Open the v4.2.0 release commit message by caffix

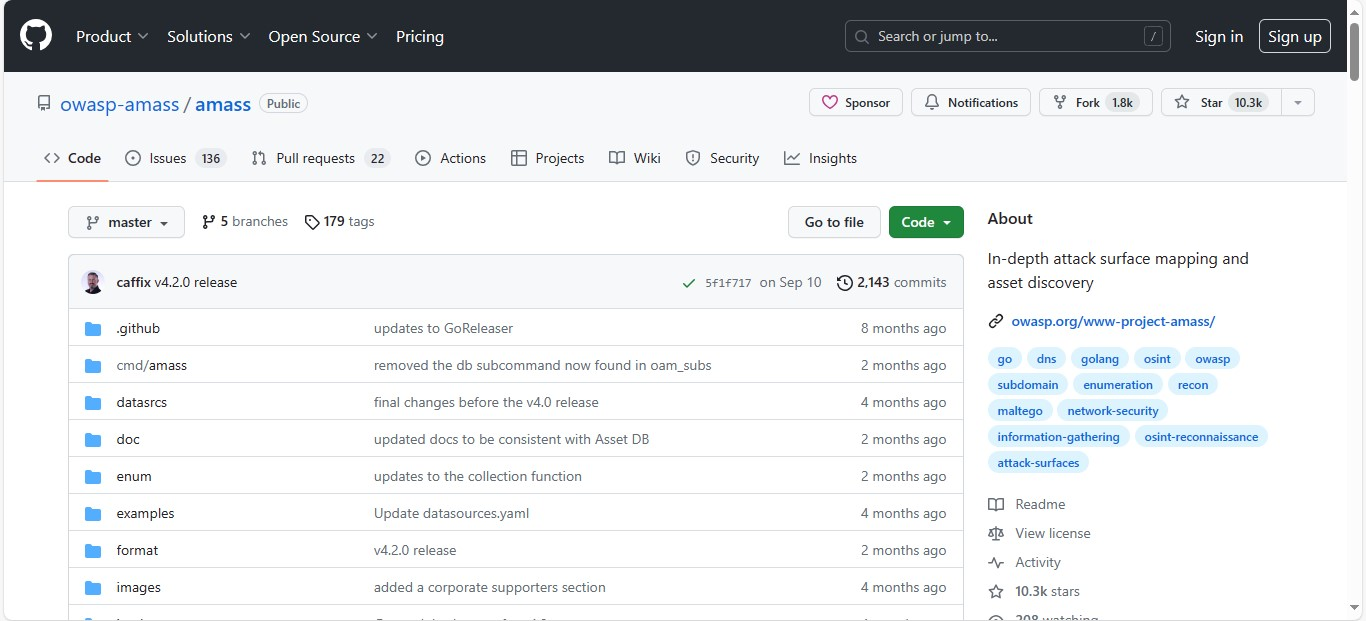point(196,283)
